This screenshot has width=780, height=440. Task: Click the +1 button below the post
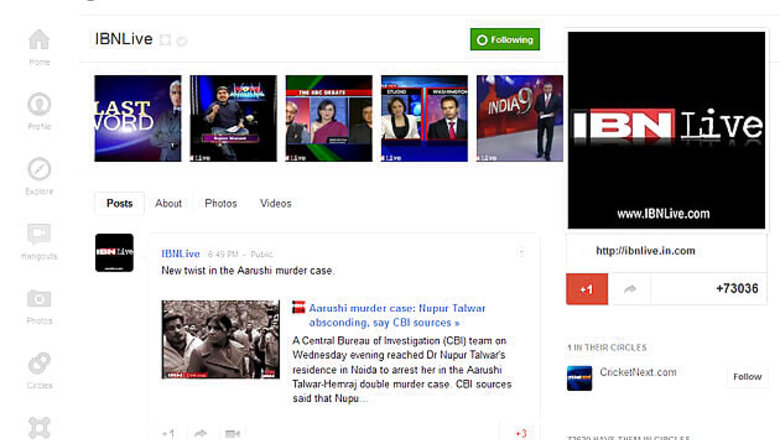169,434
